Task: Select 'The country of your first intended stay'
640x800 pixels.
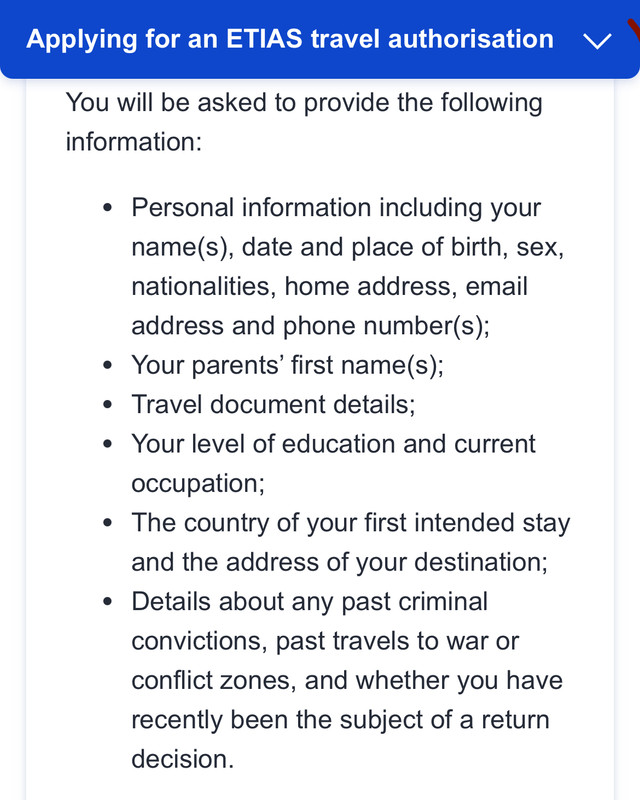Action: [x=351, y=523]
